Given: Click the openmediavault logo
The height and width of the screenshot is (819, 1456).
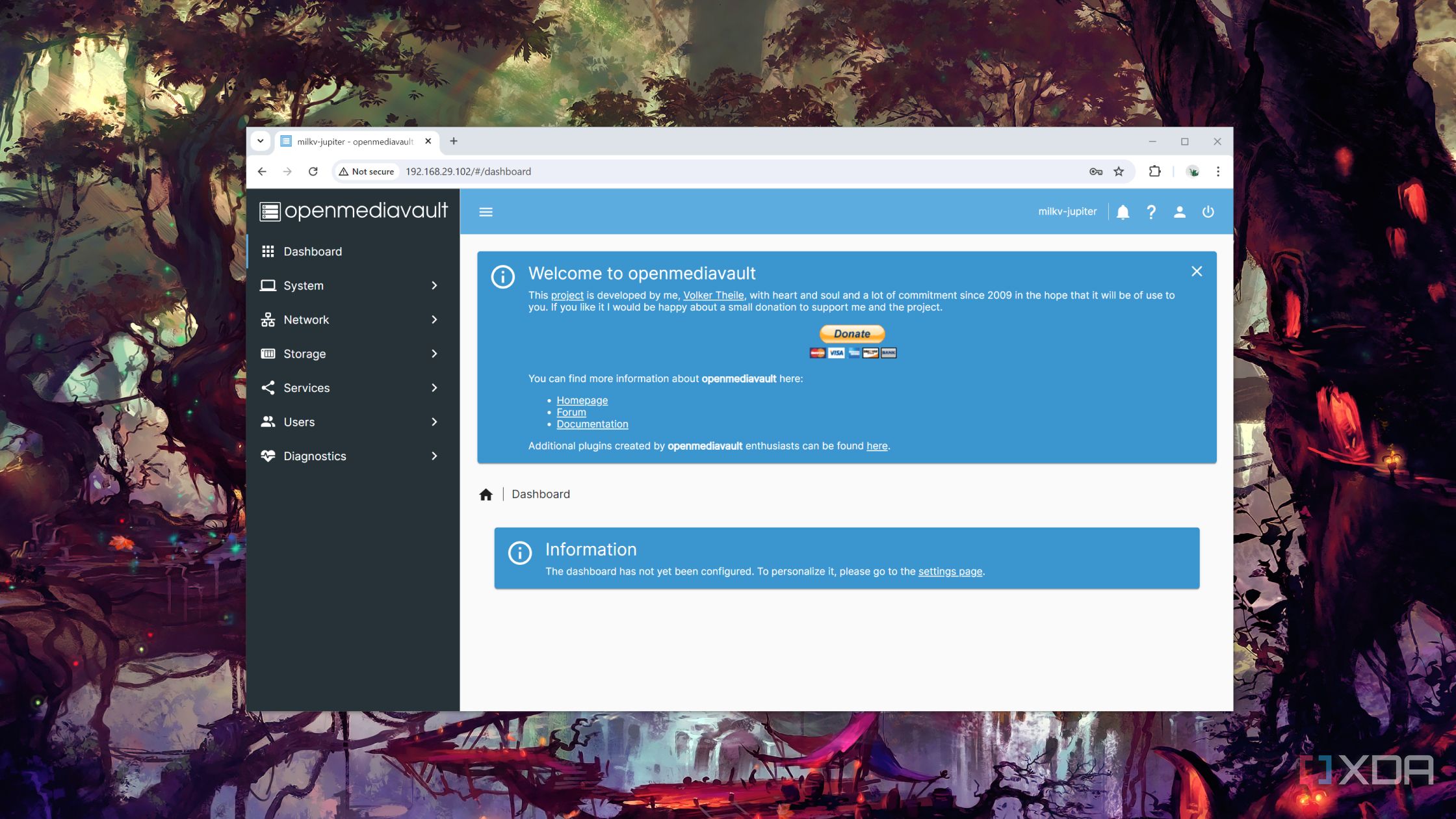Looking at the screenshot, I should [x=353, y=211].
